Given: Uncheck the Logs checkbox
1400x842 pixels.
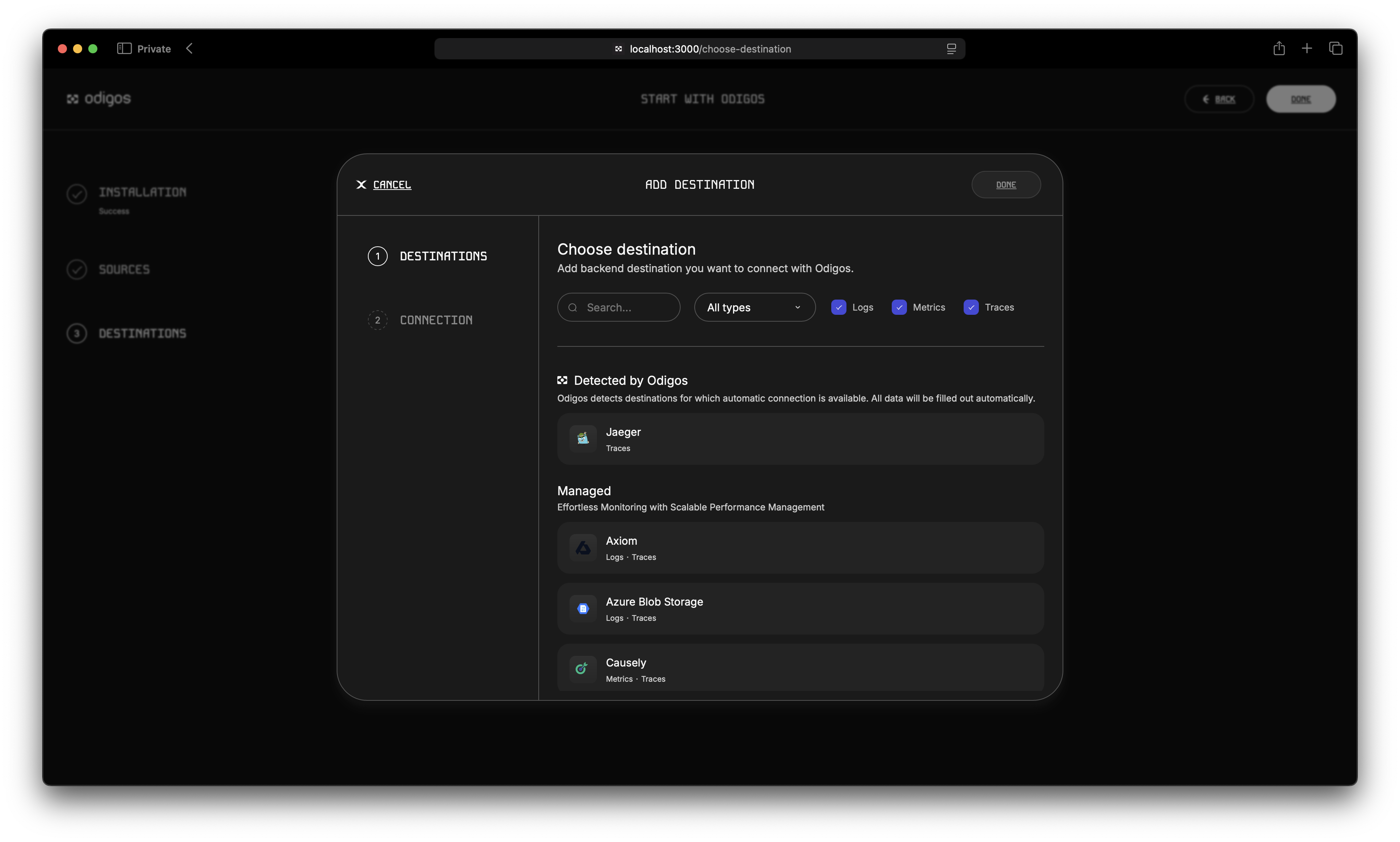Looking at the screenshot, I should (838, 308).
